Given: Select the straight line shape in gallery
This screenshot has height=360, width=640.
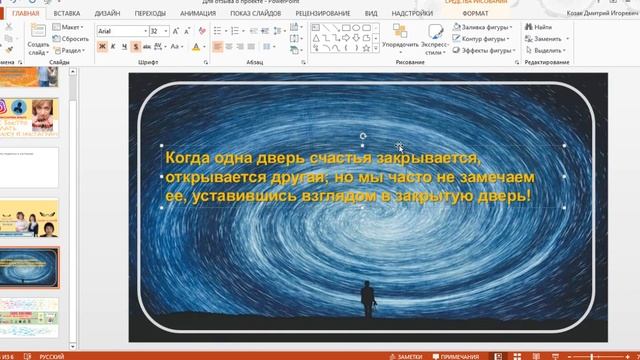Looking at the screenshot, I should [326, 28].
